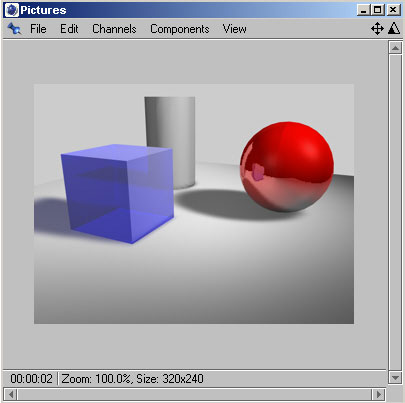This screenshot has width=405, height=403.
Task: Minimize the Pictures window
Action: (364, 10)
